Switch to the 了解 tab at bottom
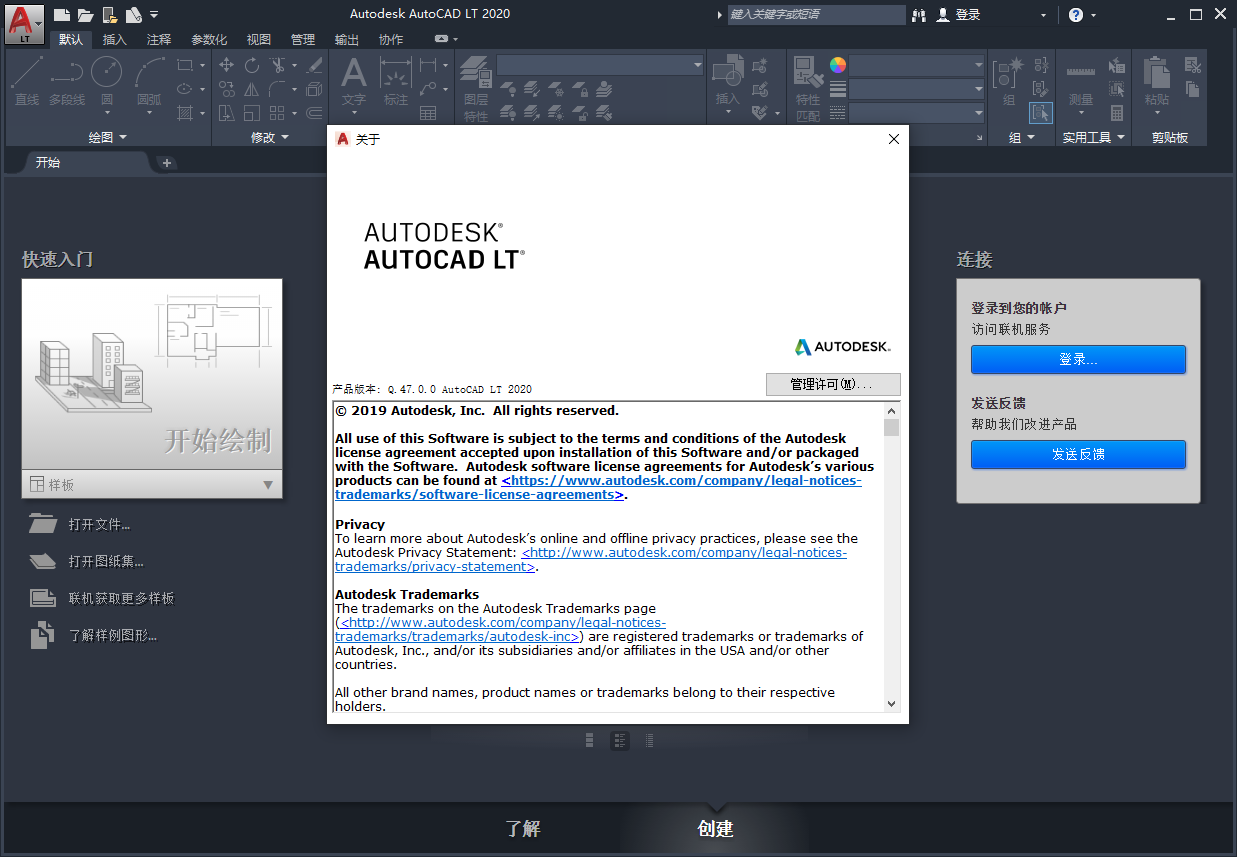Screen dimensions: 1237x857 pos(522,829)
